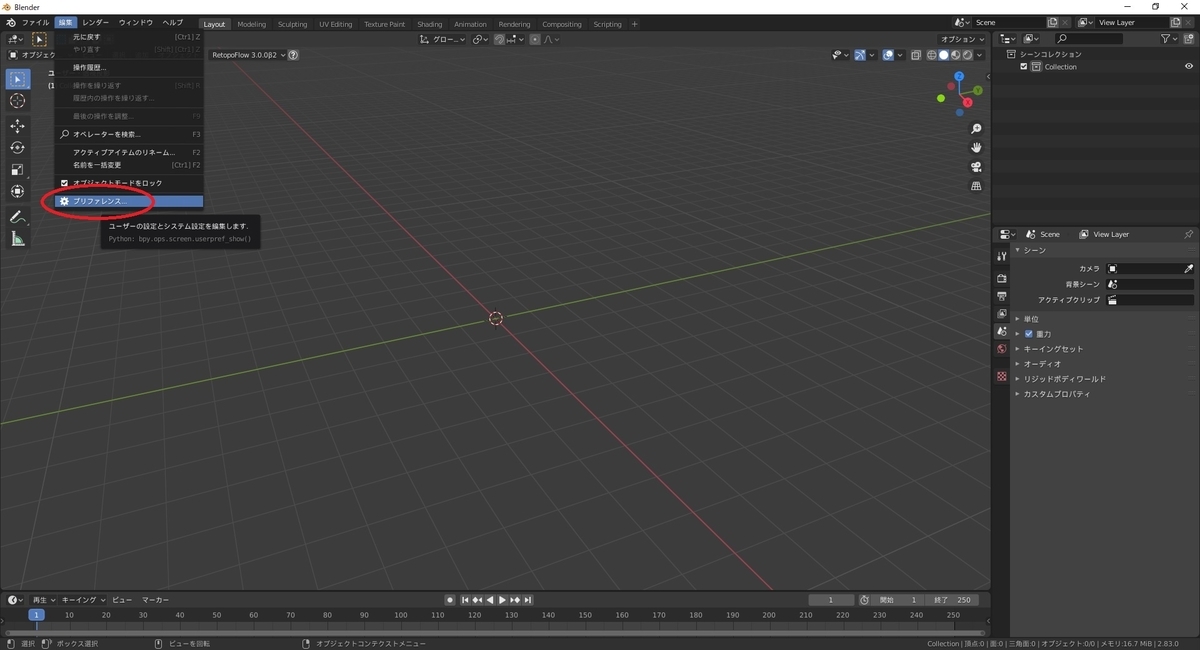This screenshot has height=650, width=1200.
Task: Click outliner new collection icon
Action: 1188,38
